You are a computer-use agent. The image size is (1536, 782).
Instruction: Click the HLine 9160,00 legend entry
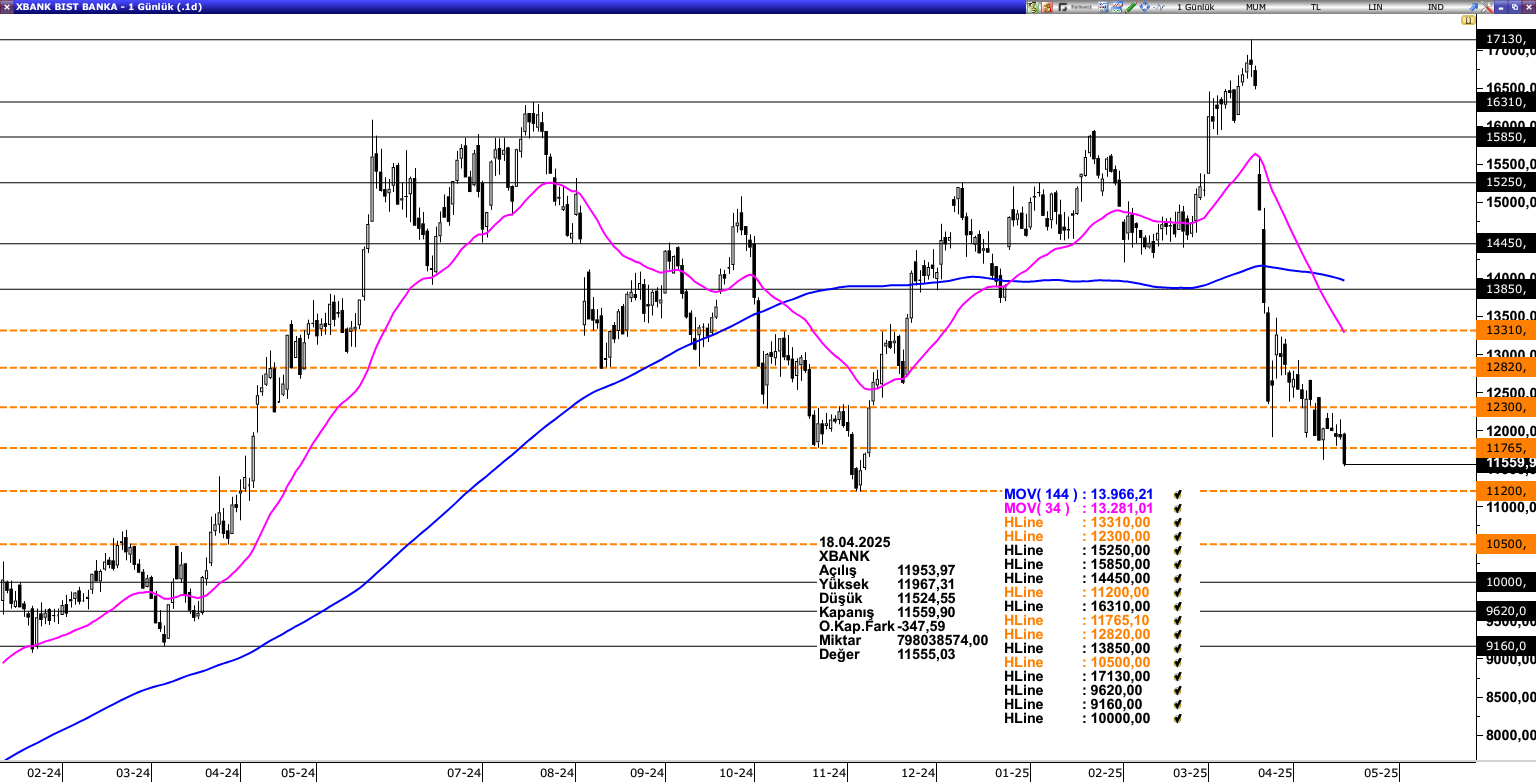(x=1073, y=704)
